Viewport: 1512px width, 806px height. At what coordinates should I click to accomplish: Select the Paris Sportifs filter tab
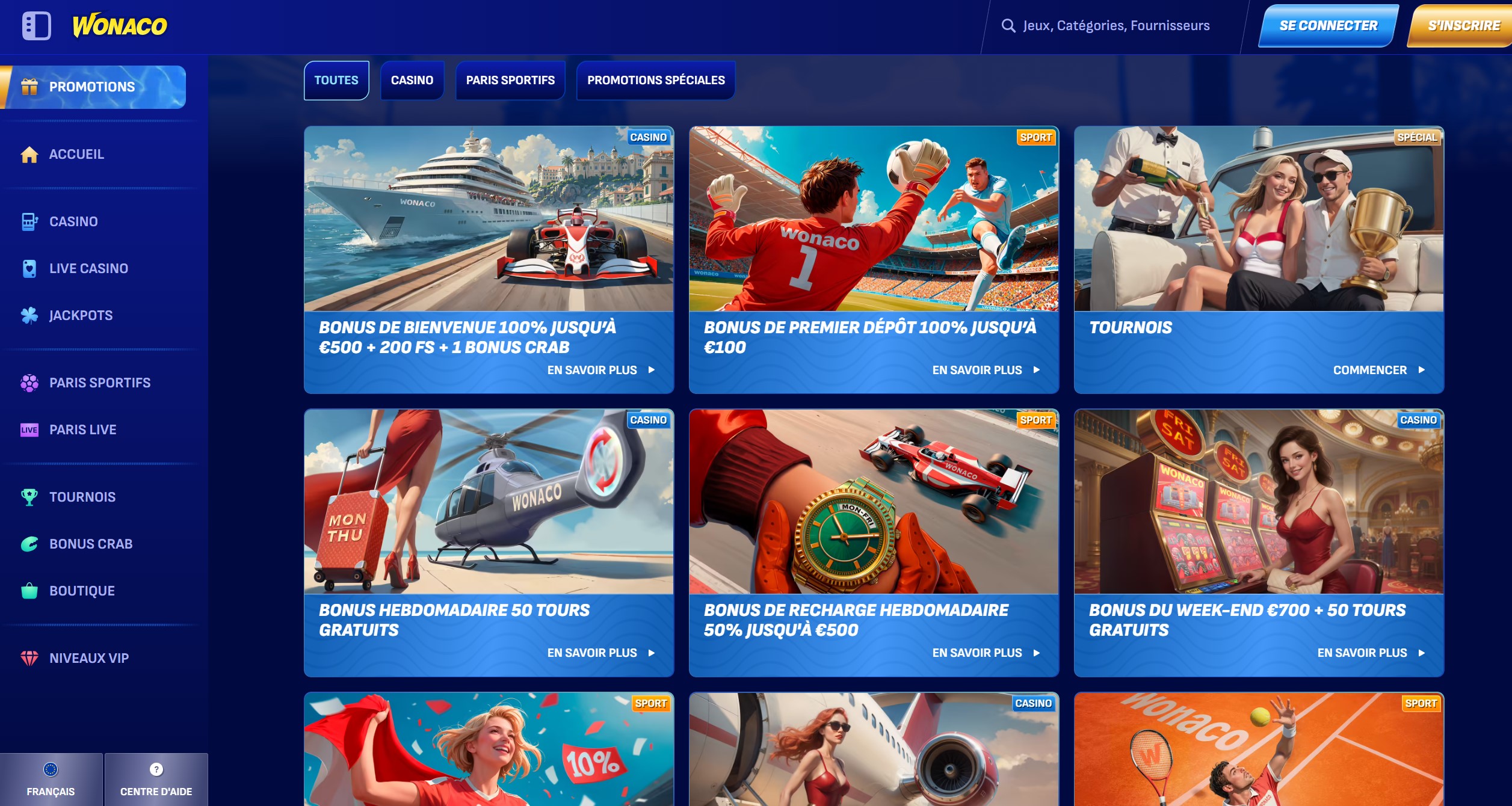[x=510, y=81]
